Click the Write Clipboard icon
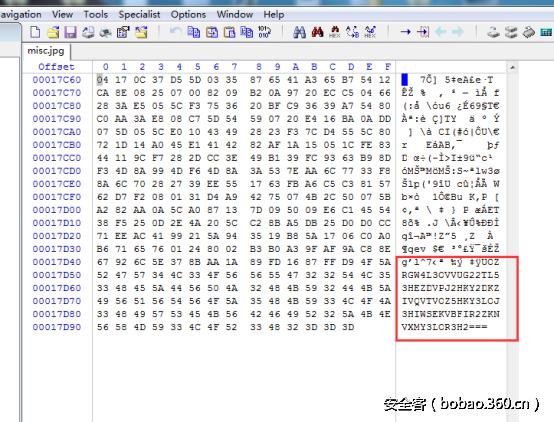 click(x=212, y=32)
